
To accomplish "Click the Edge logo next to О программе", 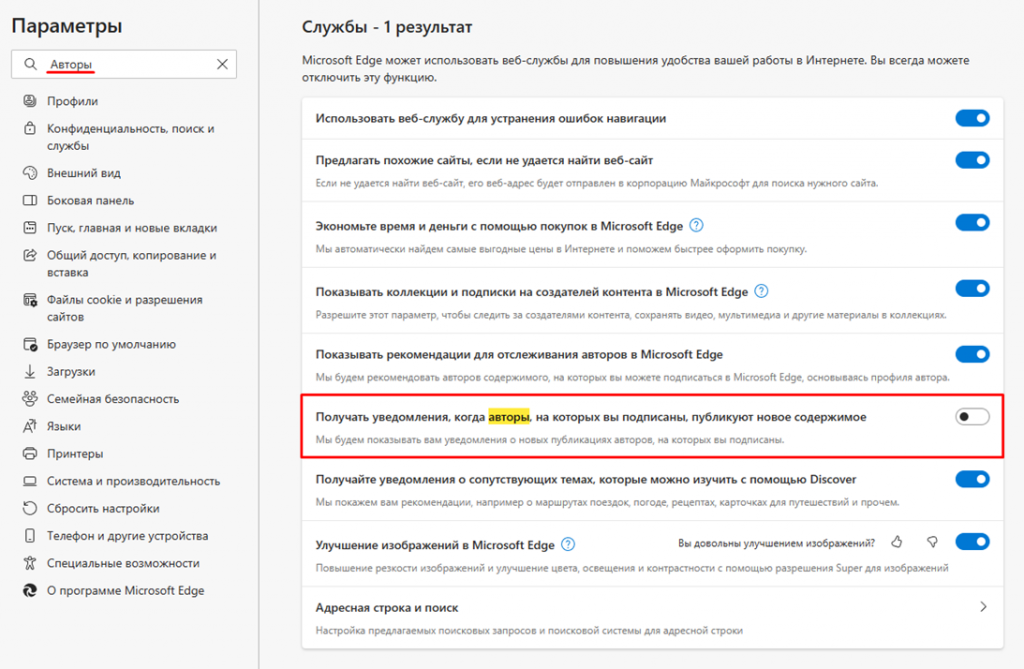I will point(29,590).
